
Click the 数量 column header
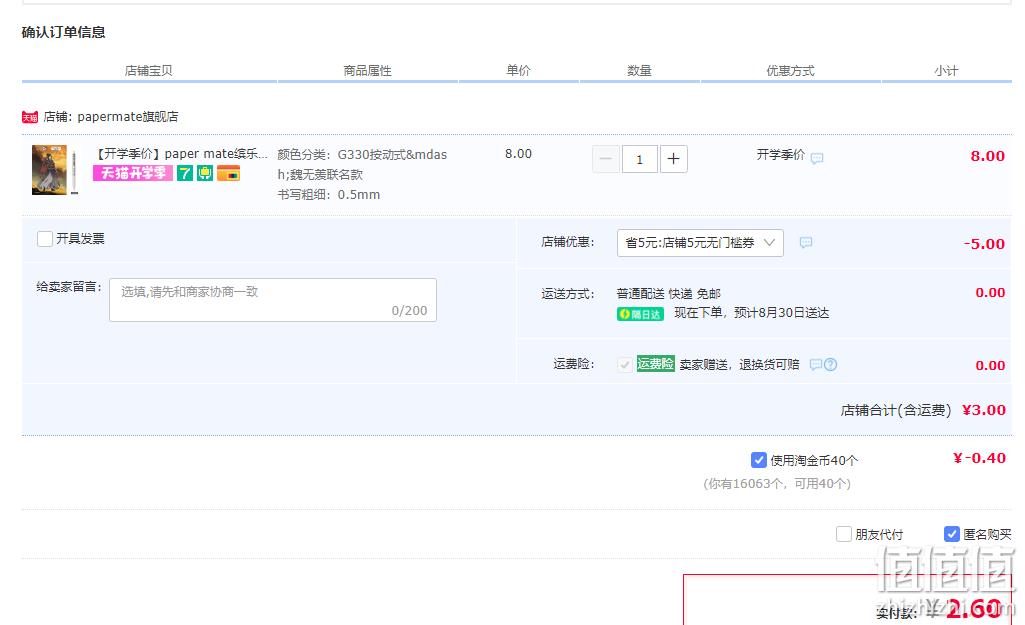tap(639, 71)
